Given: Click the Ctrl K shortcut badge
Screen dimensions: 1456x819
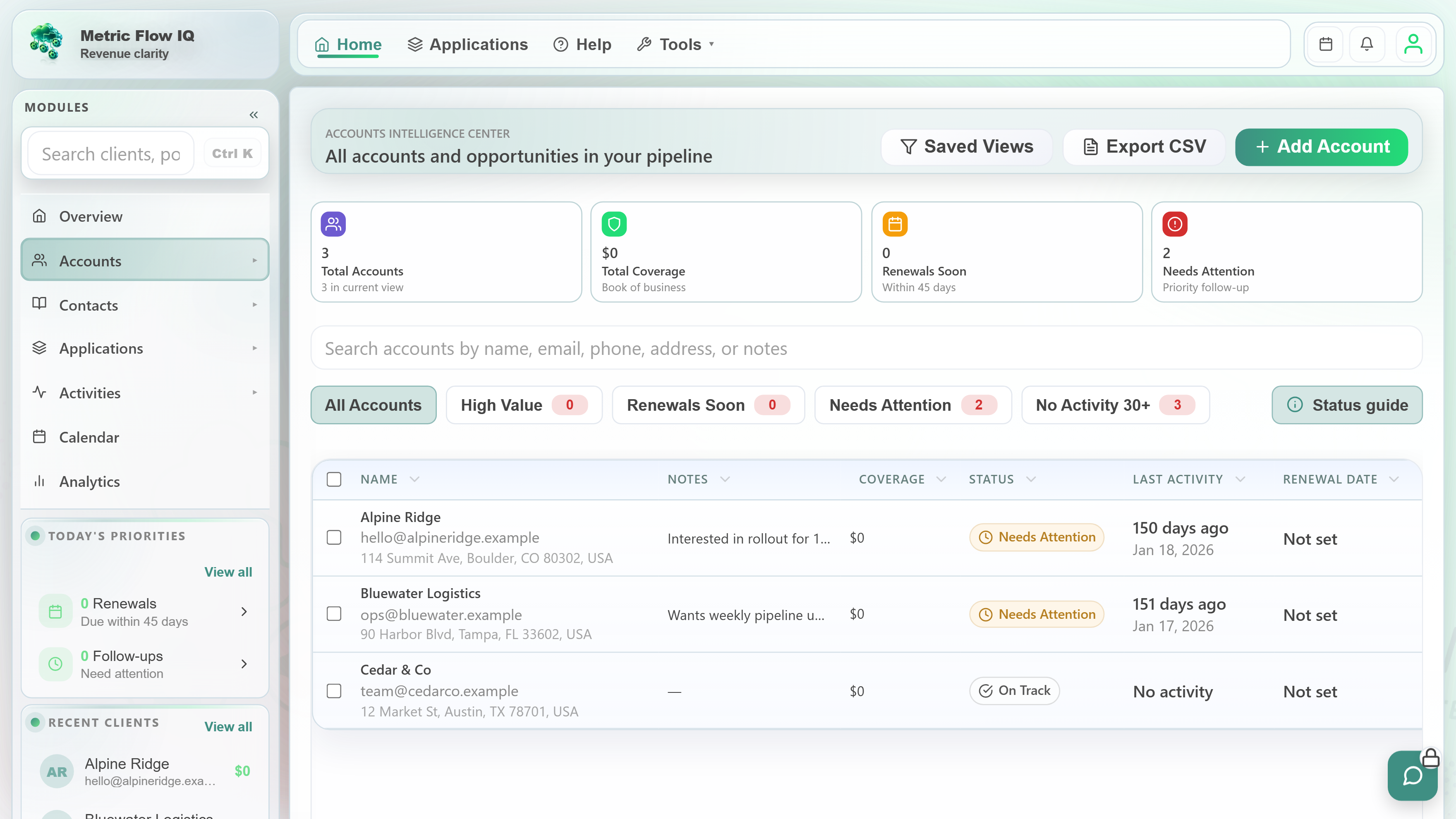Looking at the screenshot, I should (x=232, y=154).
